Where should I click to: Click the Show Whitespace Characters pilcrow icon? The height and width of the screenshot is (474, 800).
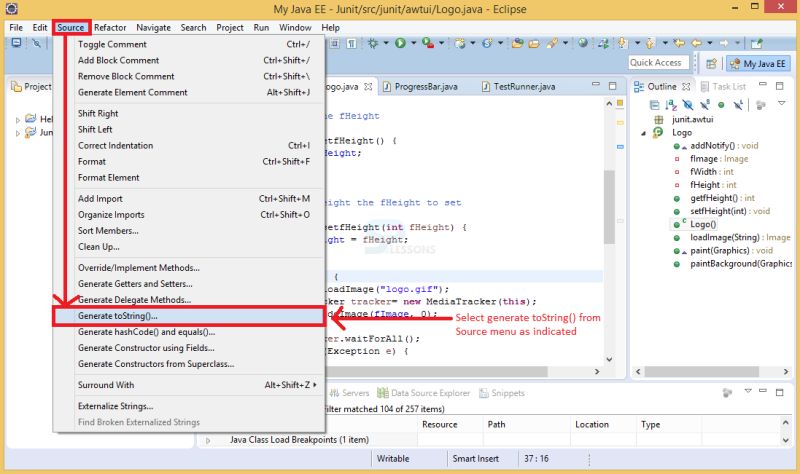(352, 43)
